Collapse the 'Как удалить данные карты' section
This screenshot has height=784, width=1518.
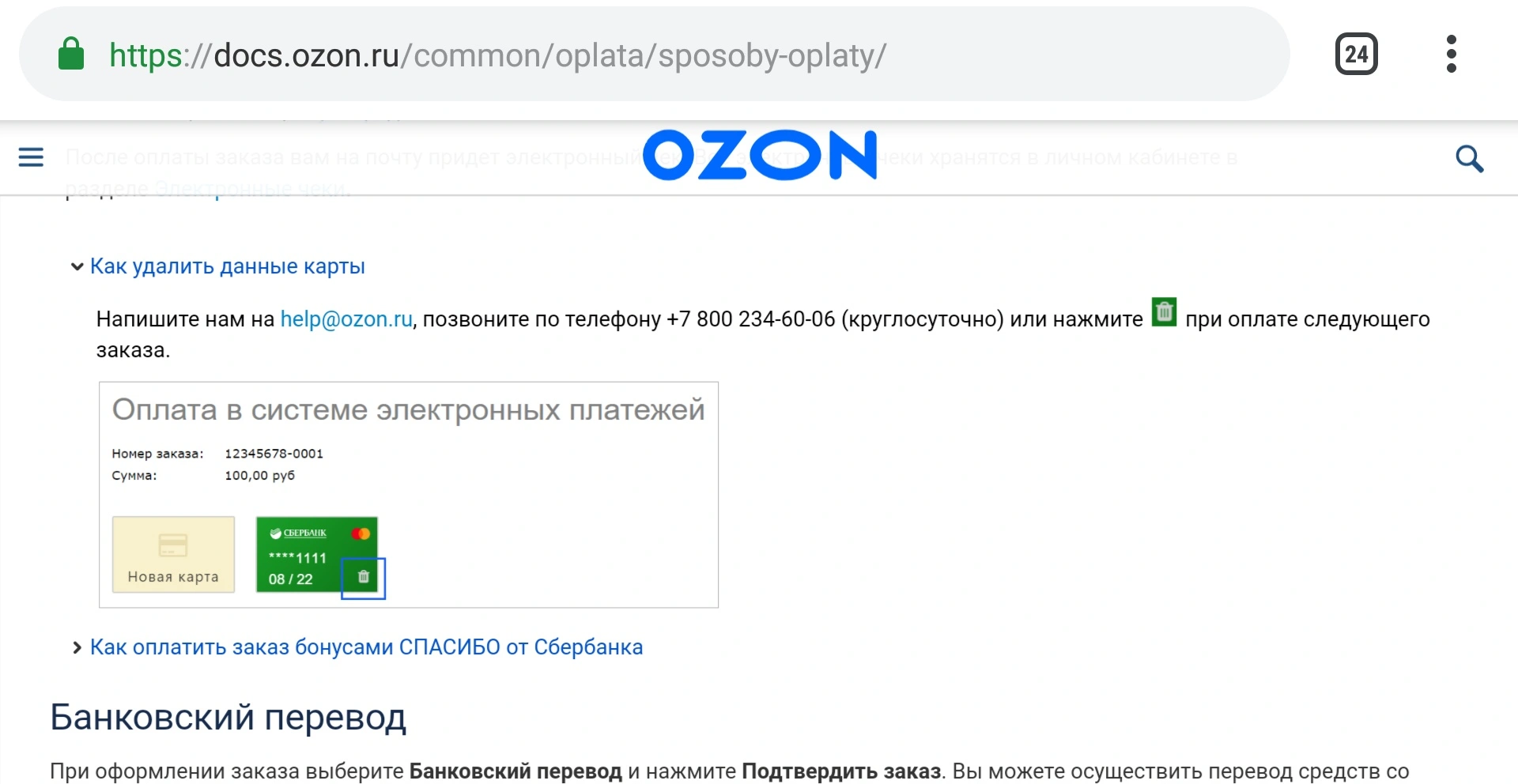[x=228, y=266]
